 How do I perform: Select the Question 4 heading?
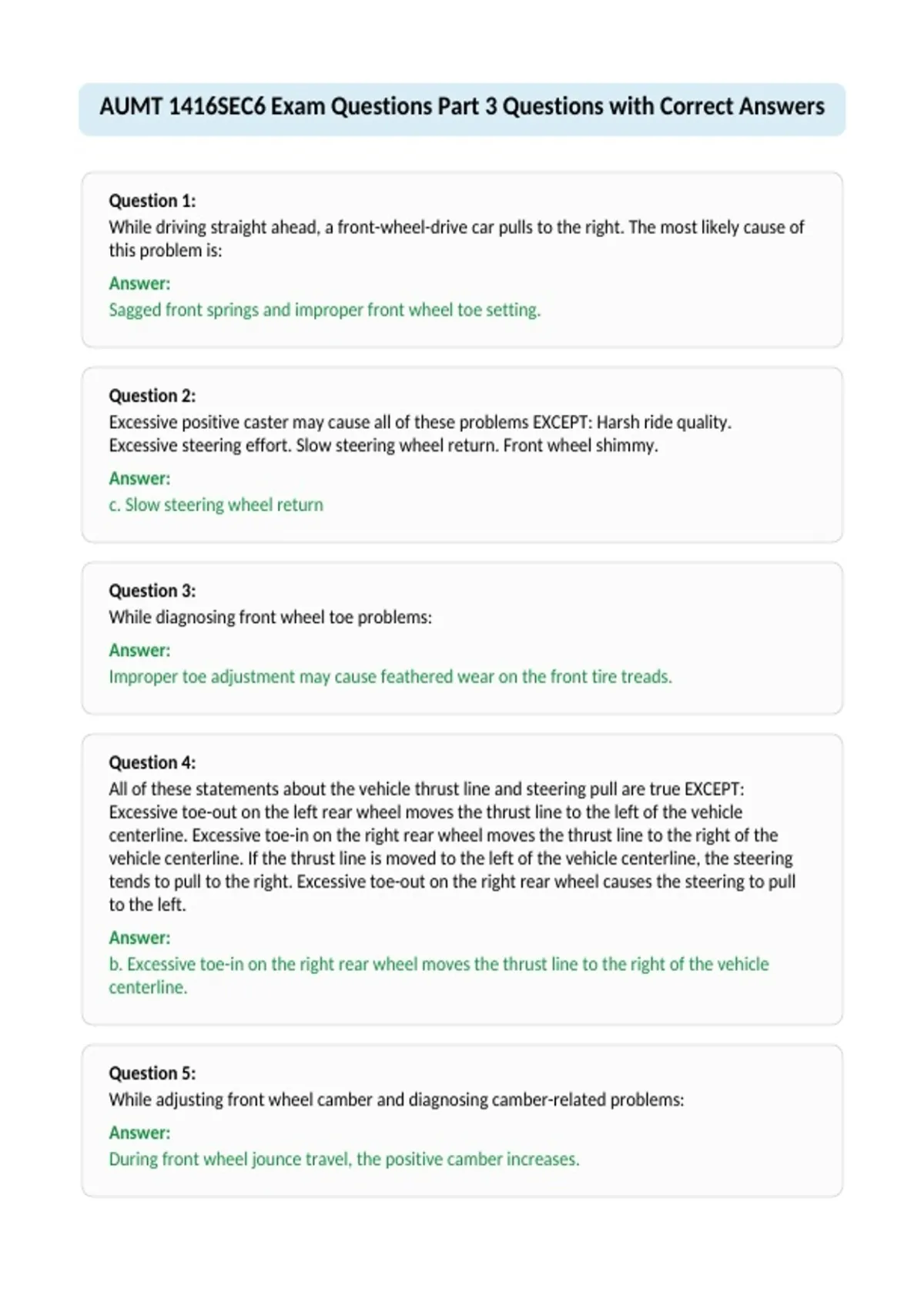(x=152, y=762)
